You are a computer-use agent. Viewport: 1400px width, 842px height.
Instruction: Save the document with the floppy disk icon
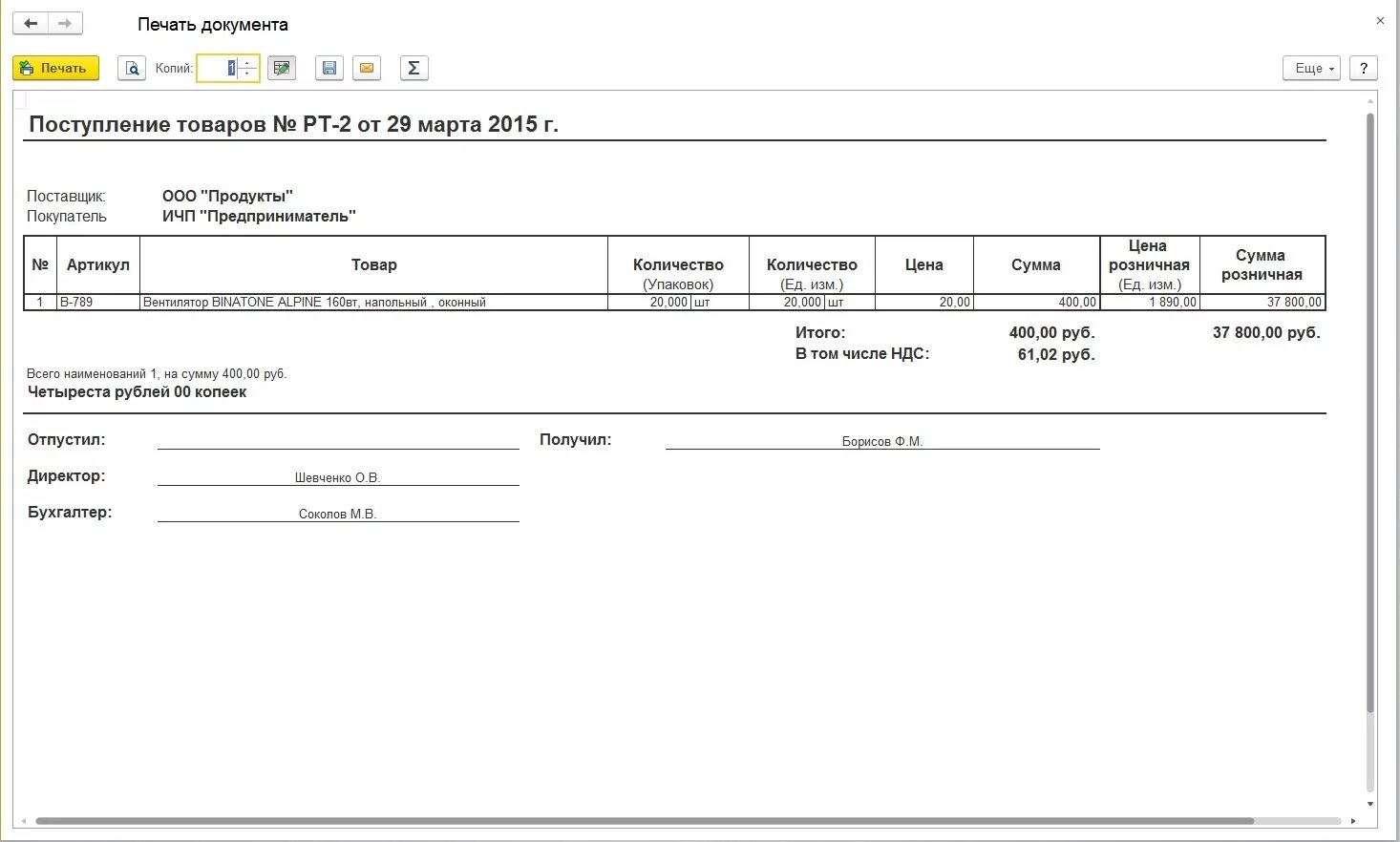pos(329,68)
